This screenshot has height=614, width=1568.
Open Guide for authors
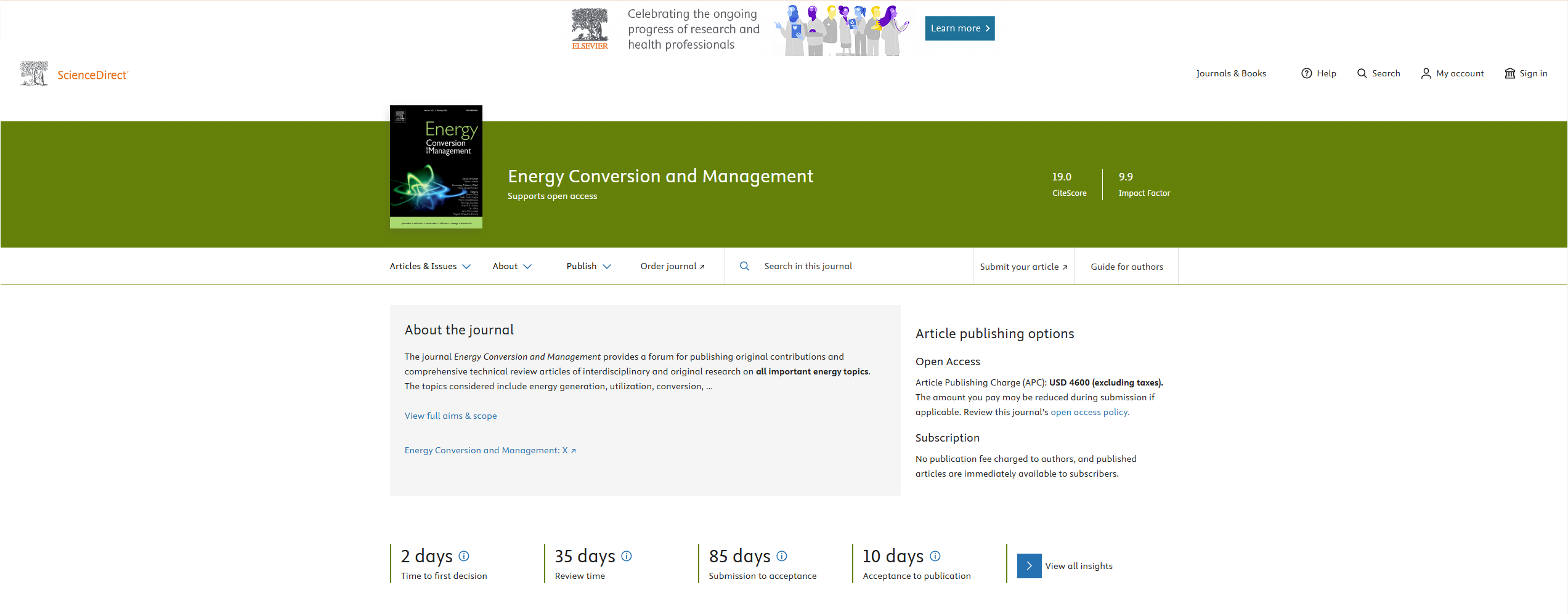1127,267
